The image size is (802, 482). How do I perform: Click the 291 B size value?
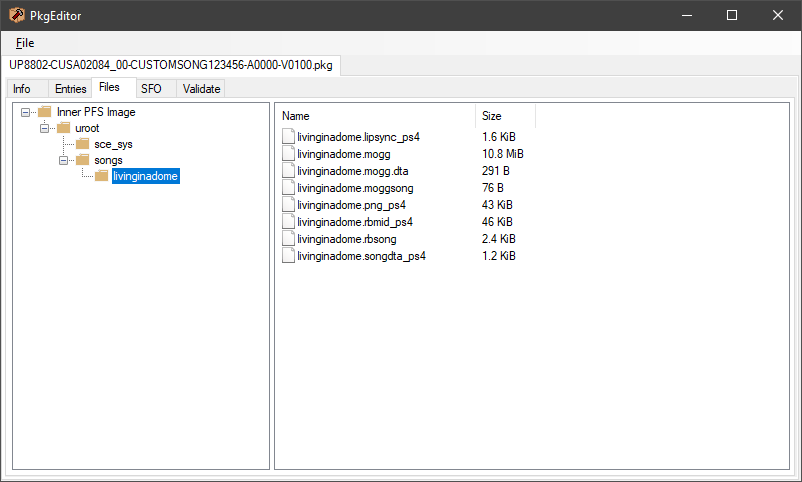pyautogui.click(x=496, y=170)
